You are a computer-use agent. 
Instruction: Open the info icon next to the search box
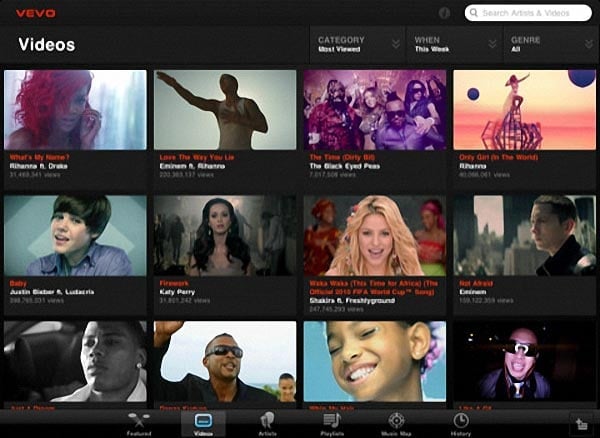(x=444, y=13)
